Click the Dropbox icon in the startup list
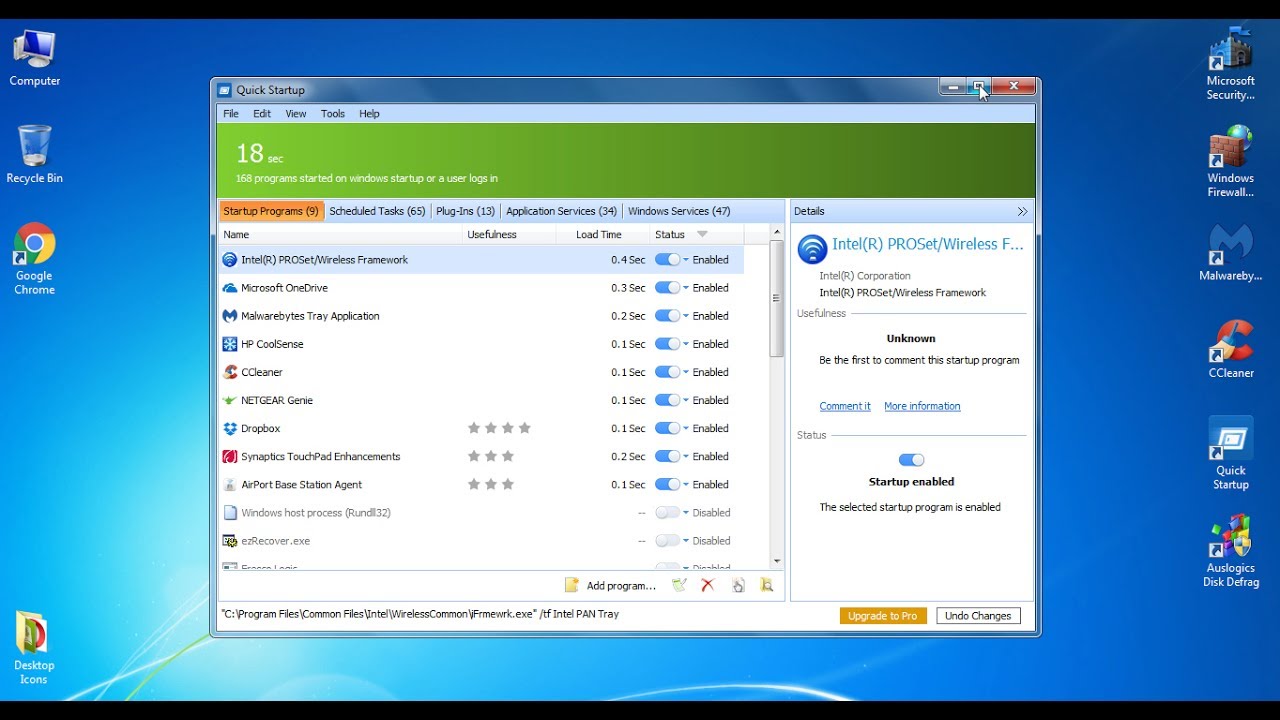The image size is (1280, 720). (230, 428)
